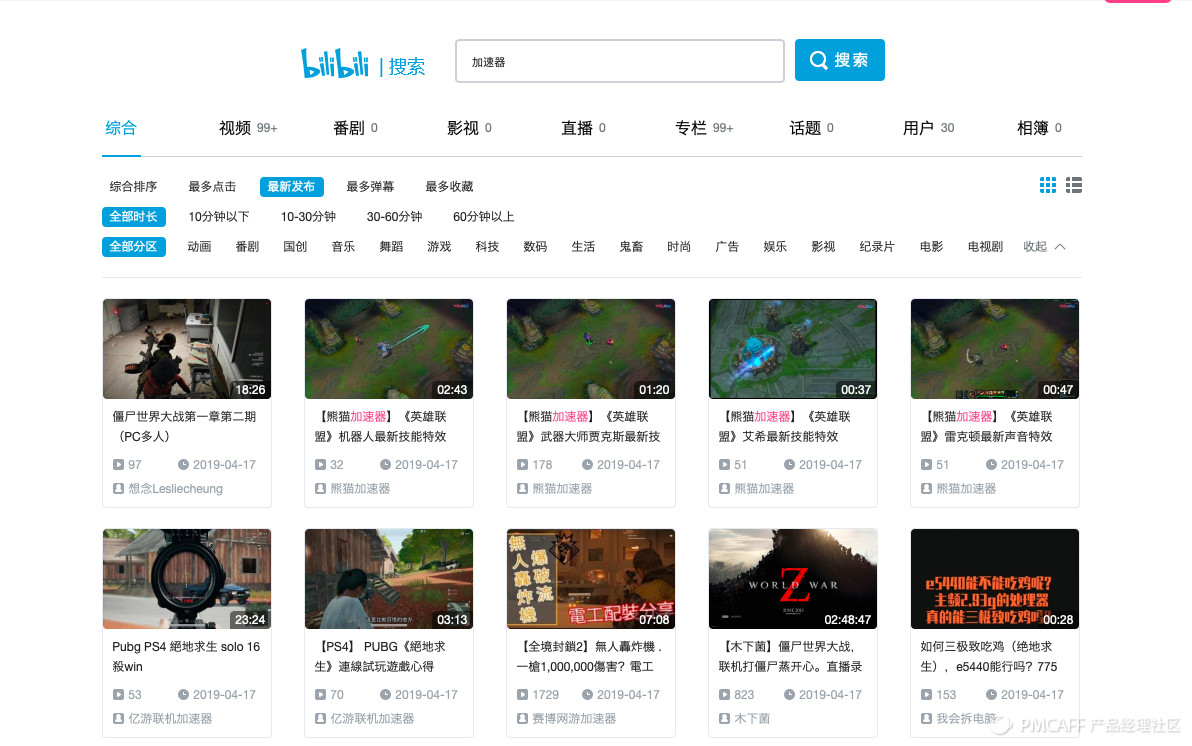1192x746 pixels.
Task: Open the 视频 tab
Action: click(235, 128)
